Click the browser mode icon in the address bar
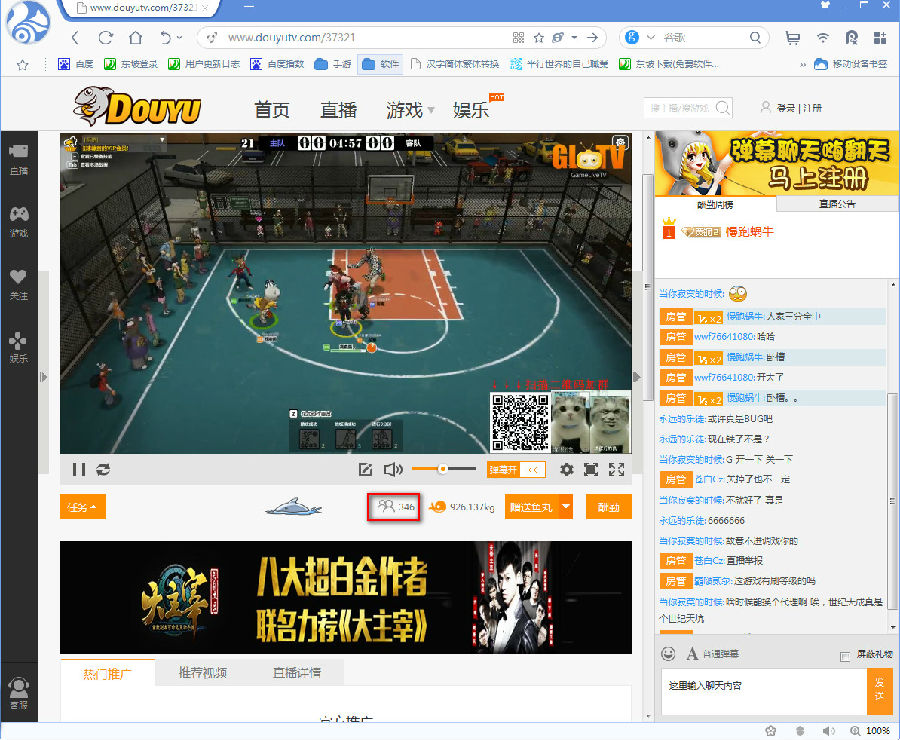This screenshot has height=740, width=900. pos(558,38)
